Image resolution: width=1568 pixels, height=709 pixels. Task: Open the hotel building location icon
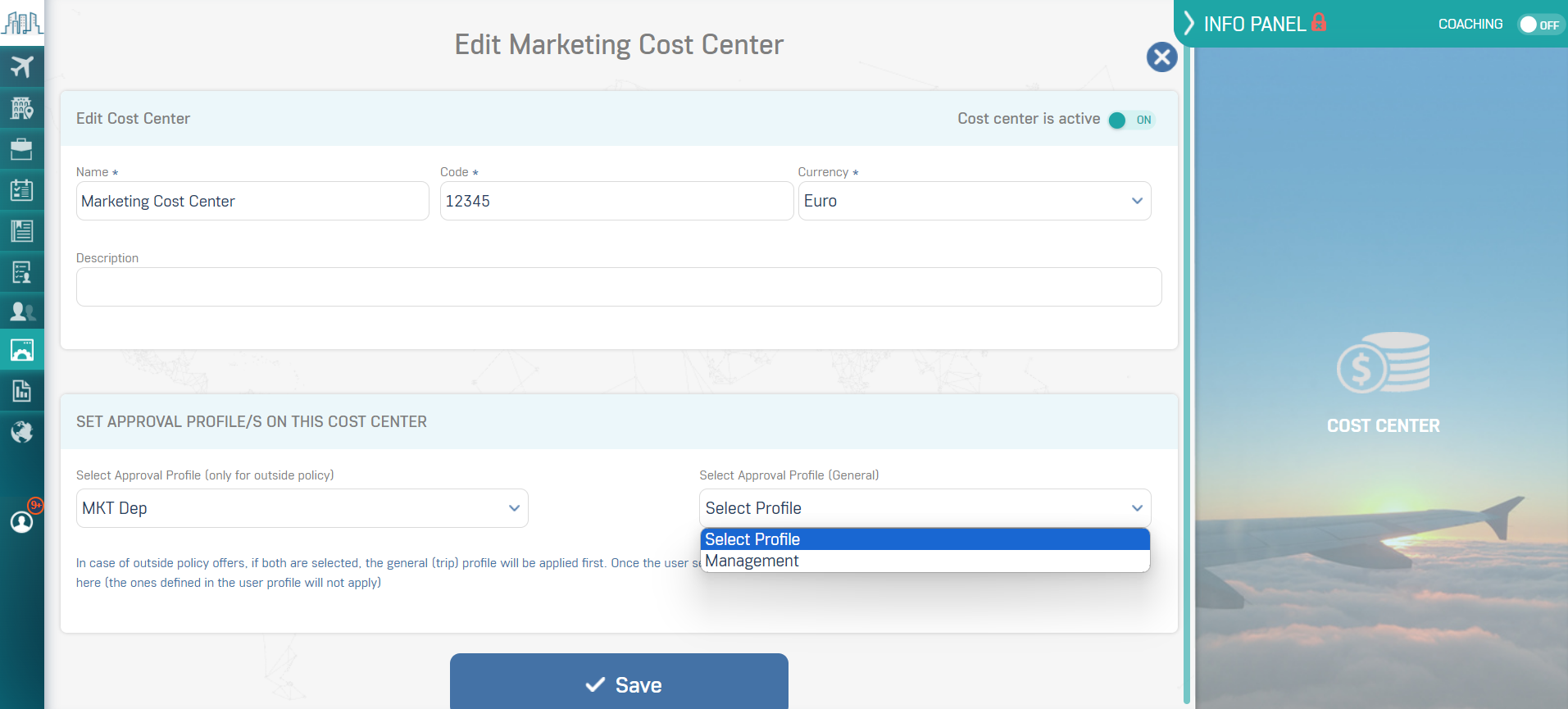tap(22, 107)
